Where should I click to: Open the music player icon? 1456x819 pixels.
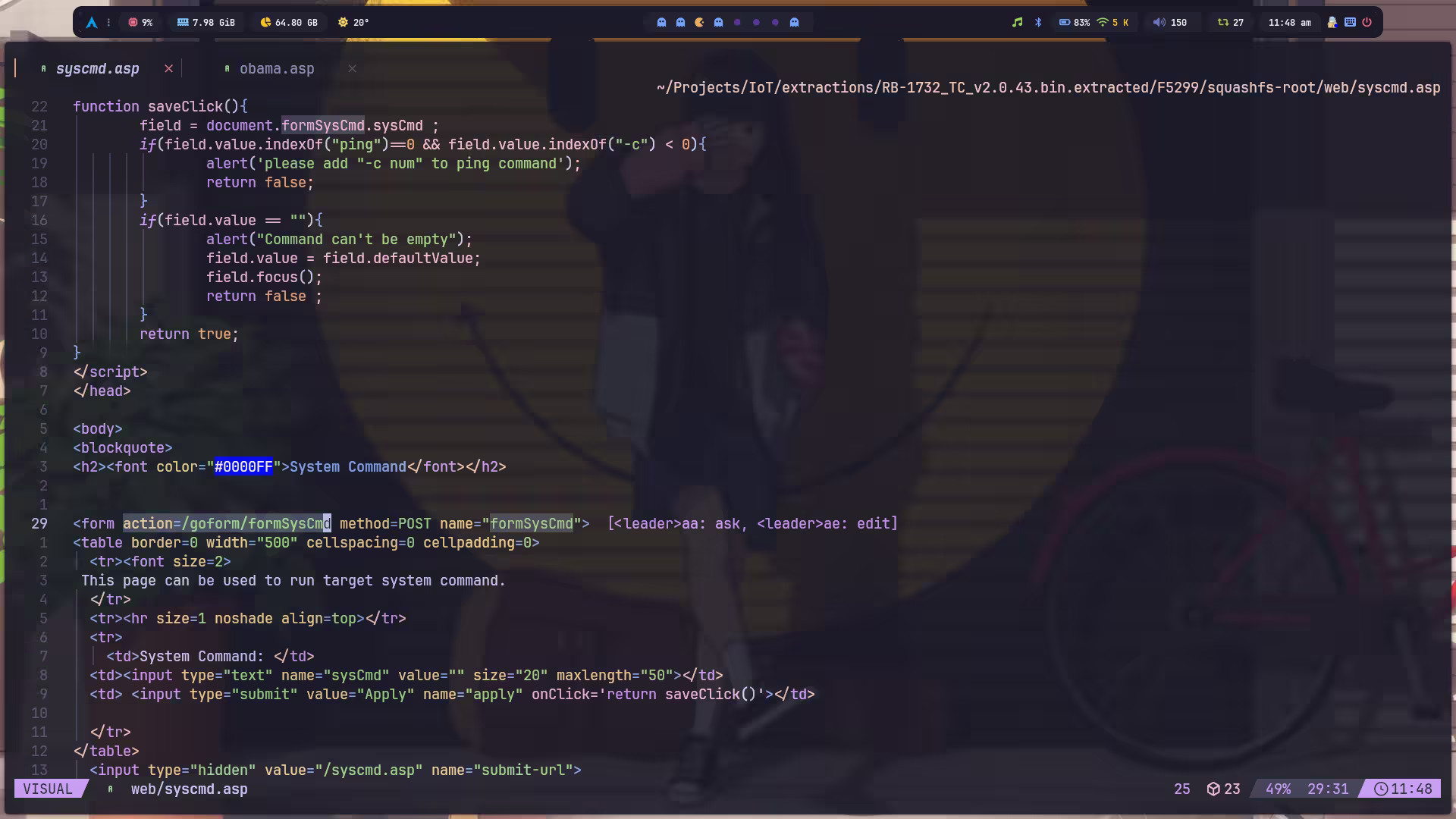pos(1017,23)
